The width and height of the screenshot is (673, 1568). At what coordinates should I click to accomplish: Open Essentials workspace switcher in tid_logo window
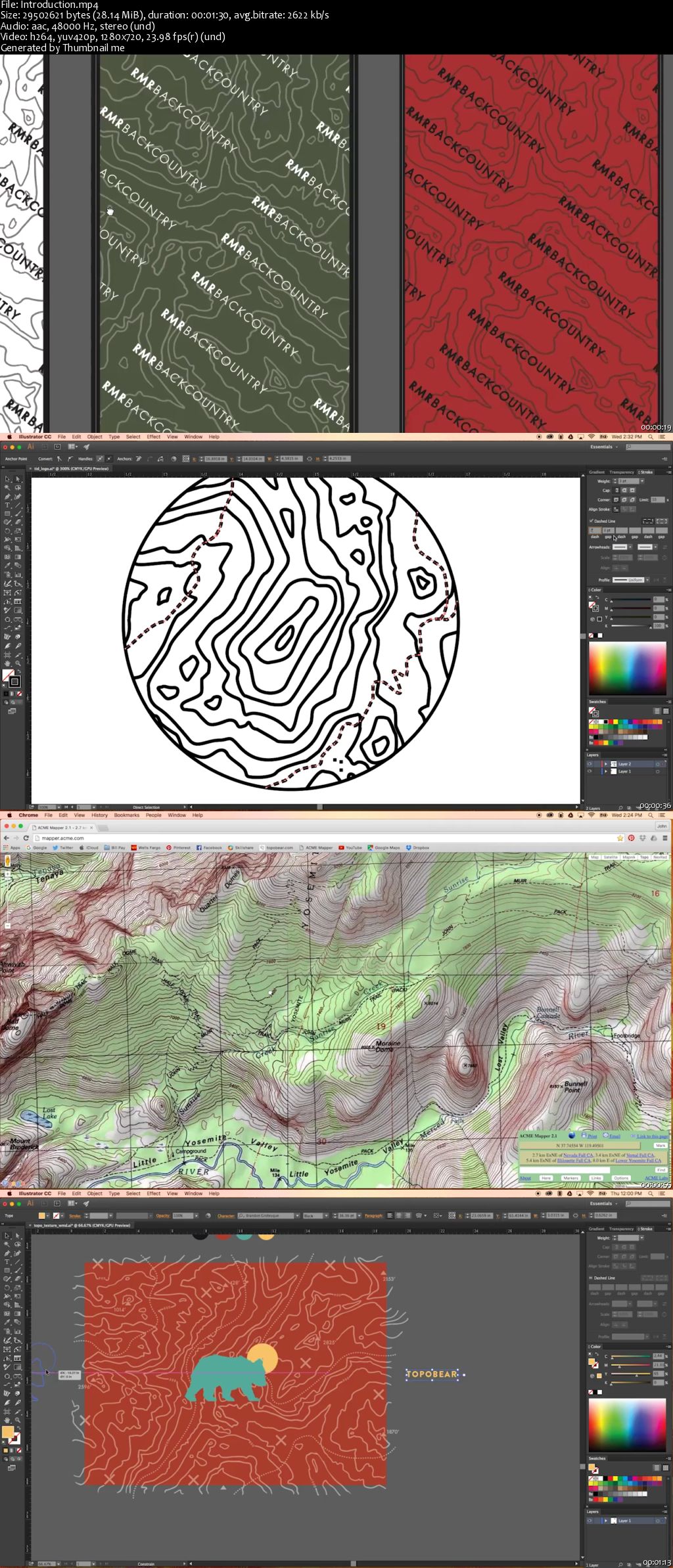pos(604,447)
